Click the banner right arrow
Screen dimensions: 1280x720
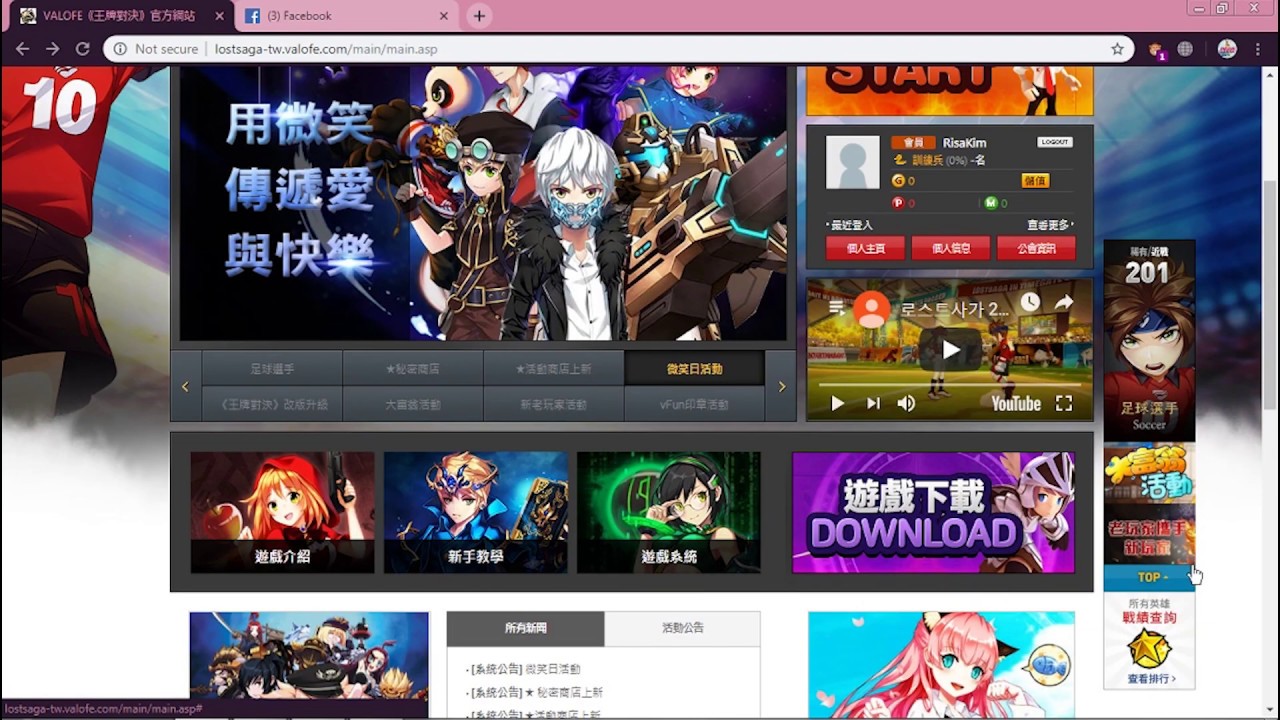pyautogui.click(x=781, y=386)
